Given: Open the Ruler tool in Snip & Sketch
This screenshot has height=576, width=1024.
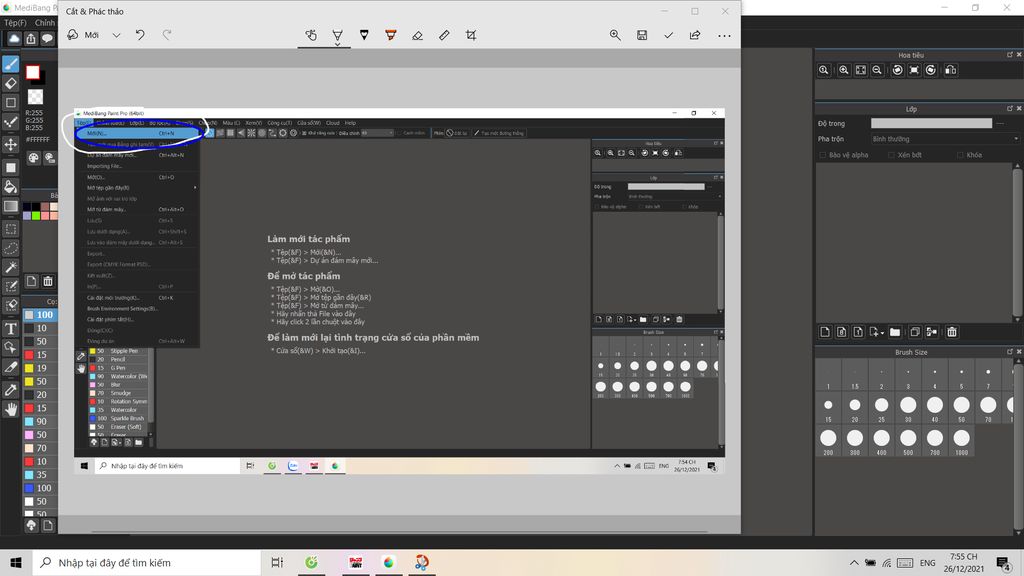Looking at the screenshot, I should click(x=444, y=35).
